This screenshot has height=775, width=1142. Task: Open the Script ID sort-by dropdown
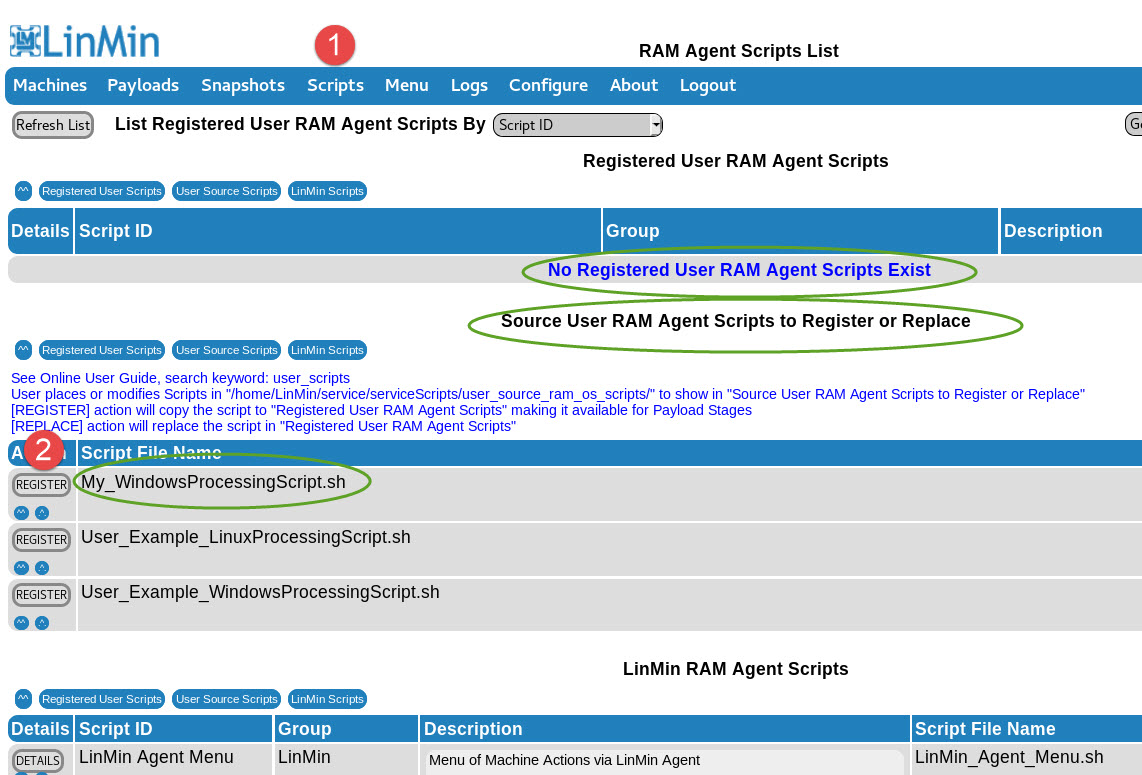click(577, 125)
